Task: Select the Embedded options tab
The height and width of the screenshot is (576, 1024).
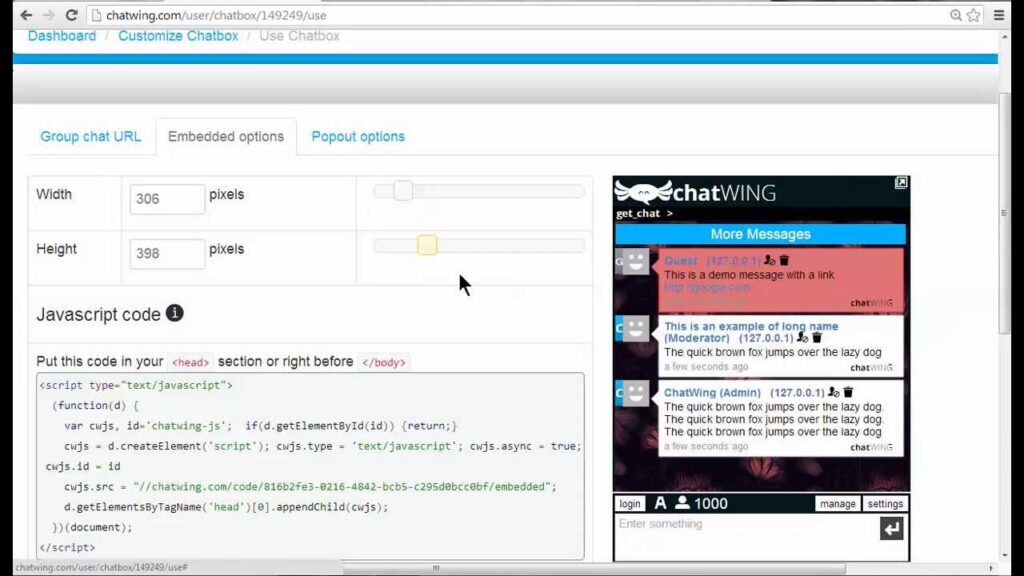Action: coord(226,136)
